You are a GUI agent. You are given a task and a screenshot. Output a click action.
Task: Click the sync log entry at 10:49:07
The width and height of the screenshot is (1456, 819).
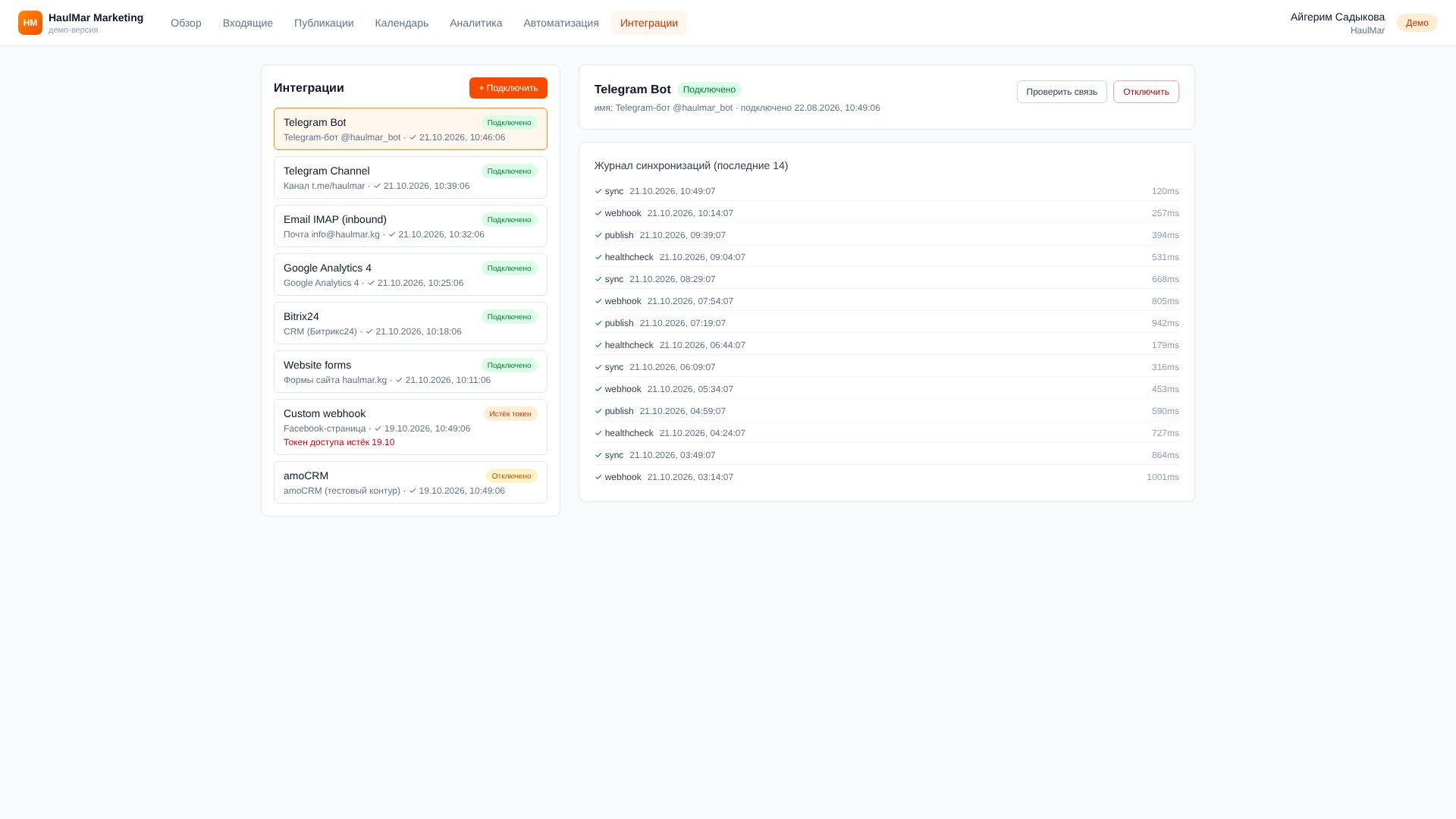886,191
